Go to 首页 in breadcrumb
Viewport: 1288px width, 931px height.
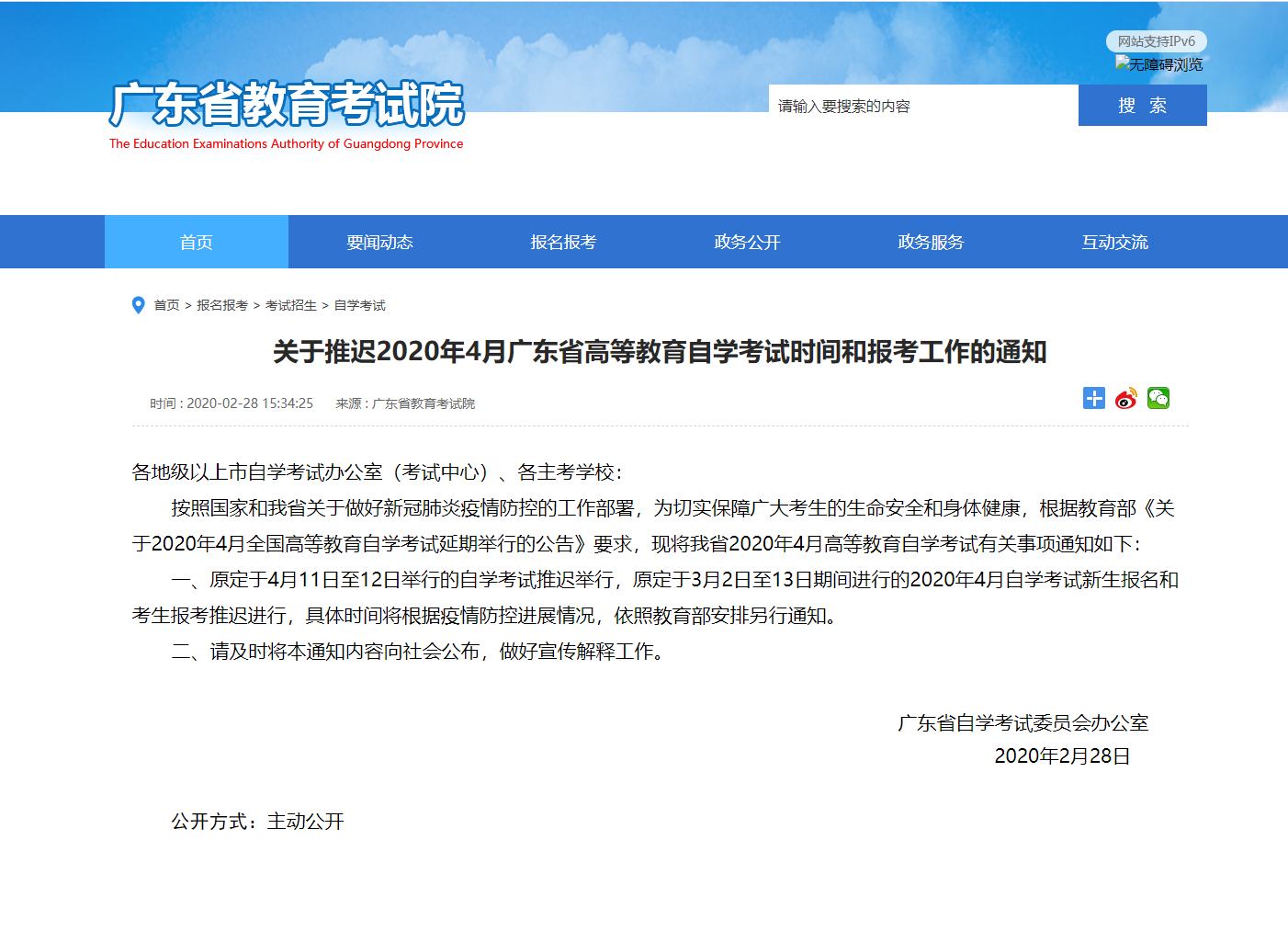click(166, 305)
